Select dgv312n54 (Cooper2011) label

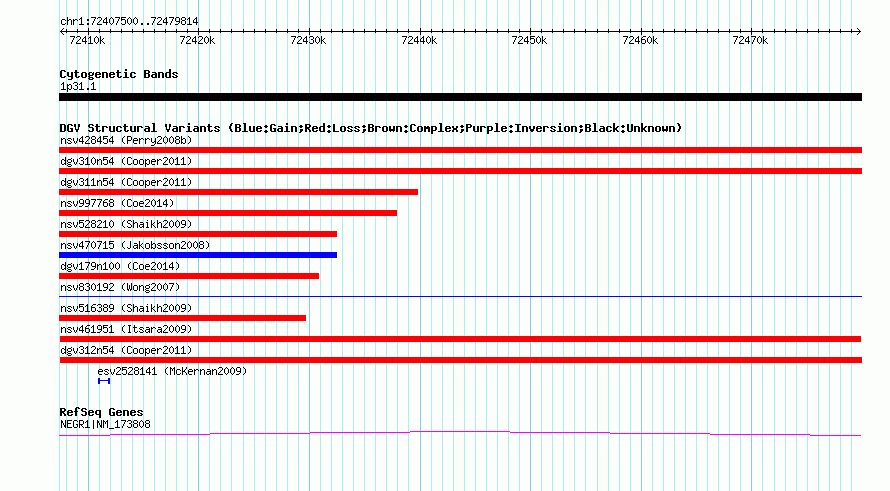pos(126,350)
